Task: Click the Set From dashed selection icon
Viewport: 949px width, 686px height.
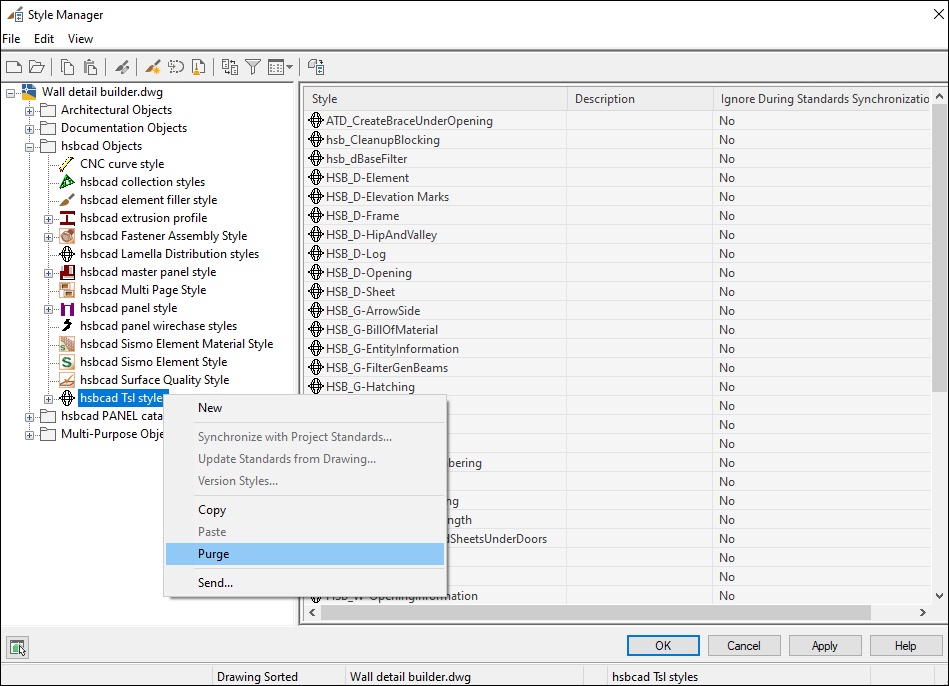Action: click(176, 67)
